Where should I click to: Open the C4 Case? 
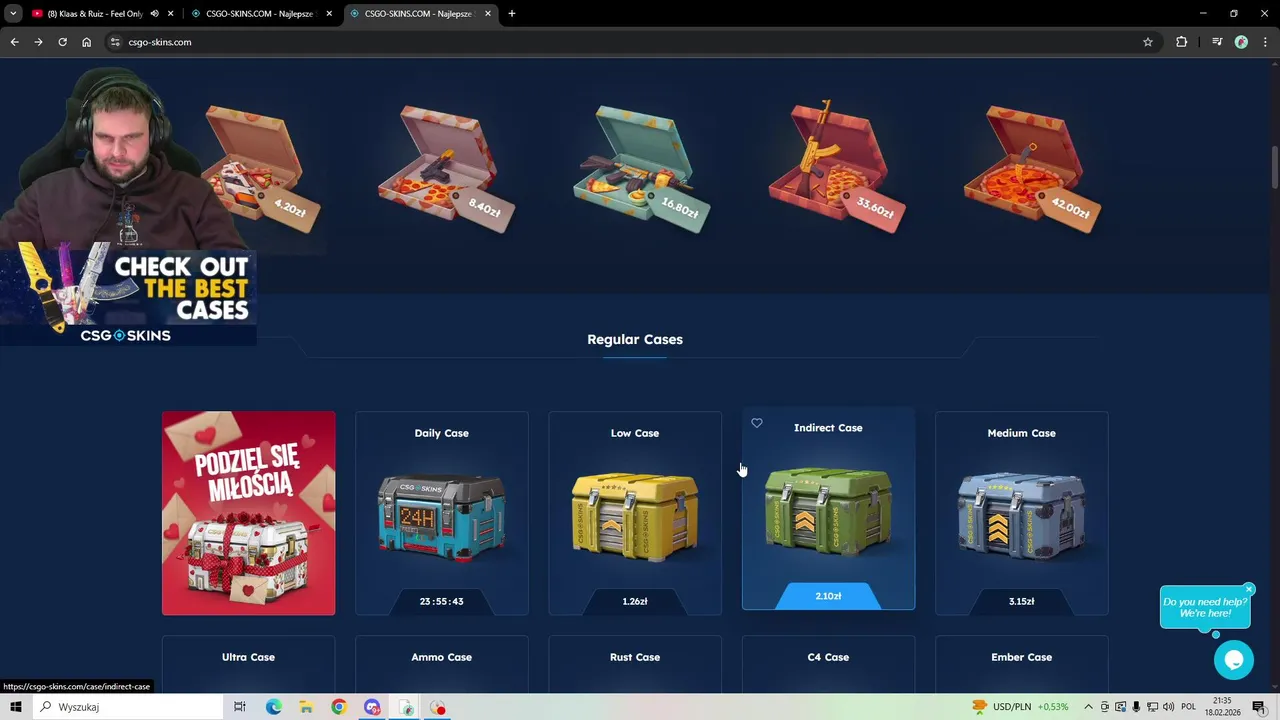[828, 665]
